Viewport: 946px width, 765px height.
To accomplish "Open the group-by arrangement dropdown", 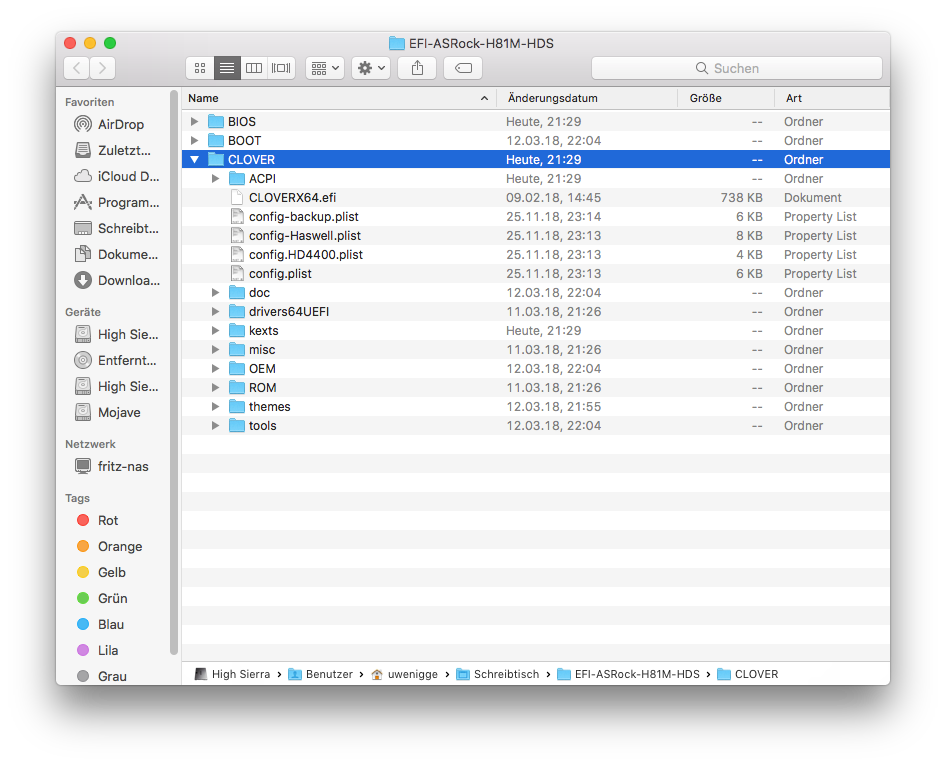I will [x=325, y=68].
